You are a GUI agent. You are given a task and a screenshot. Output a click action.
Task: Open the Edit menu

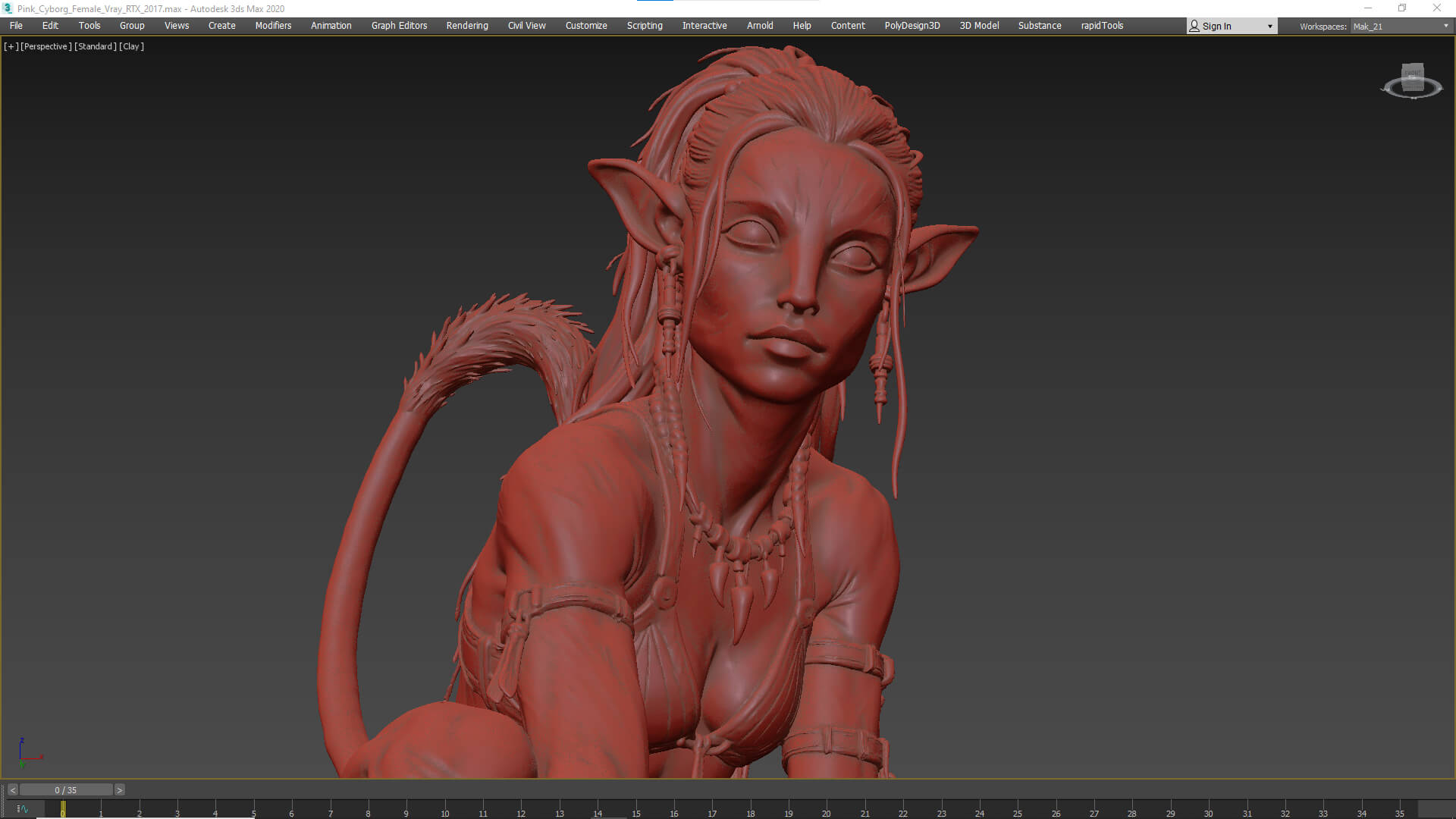[x=50, y=26]
